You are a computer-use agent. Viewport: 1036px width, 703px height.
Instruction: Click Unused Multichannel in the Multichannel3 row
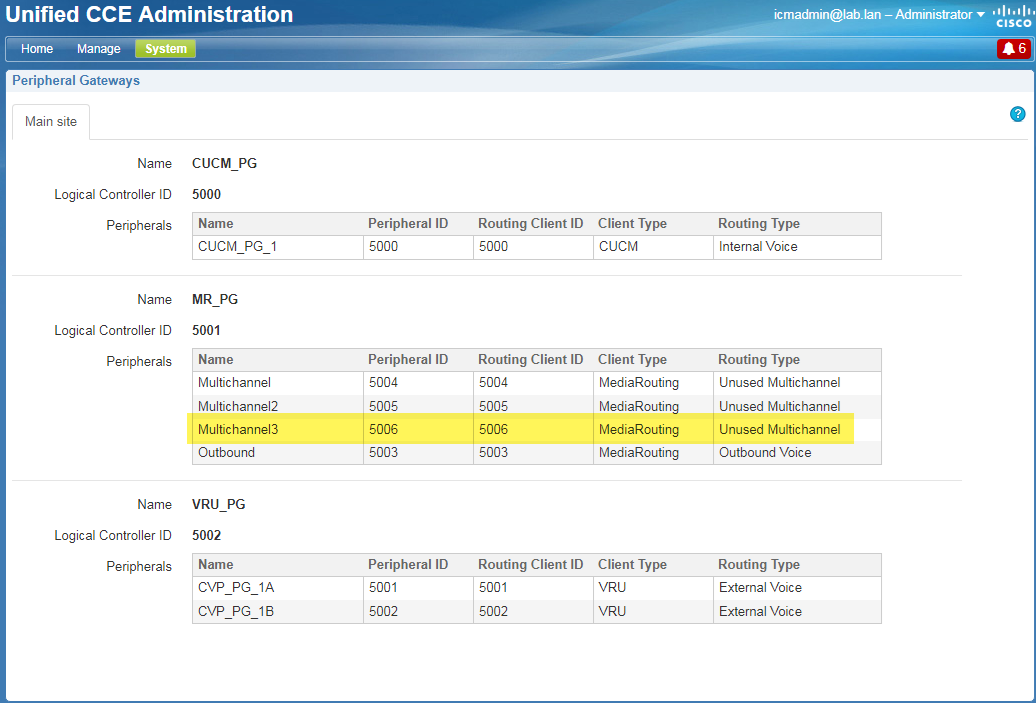[797, 429]
